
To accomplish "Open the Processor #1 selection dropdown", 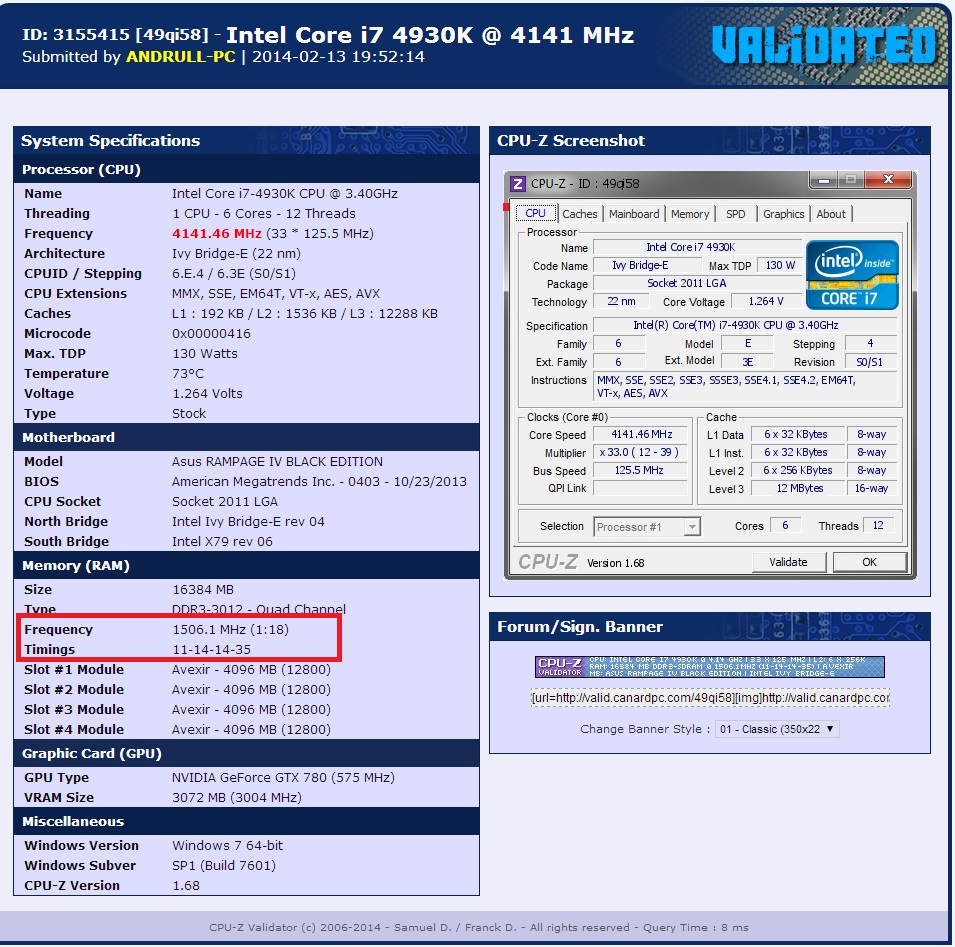I will pyautogui.click(x=647, y=527).
